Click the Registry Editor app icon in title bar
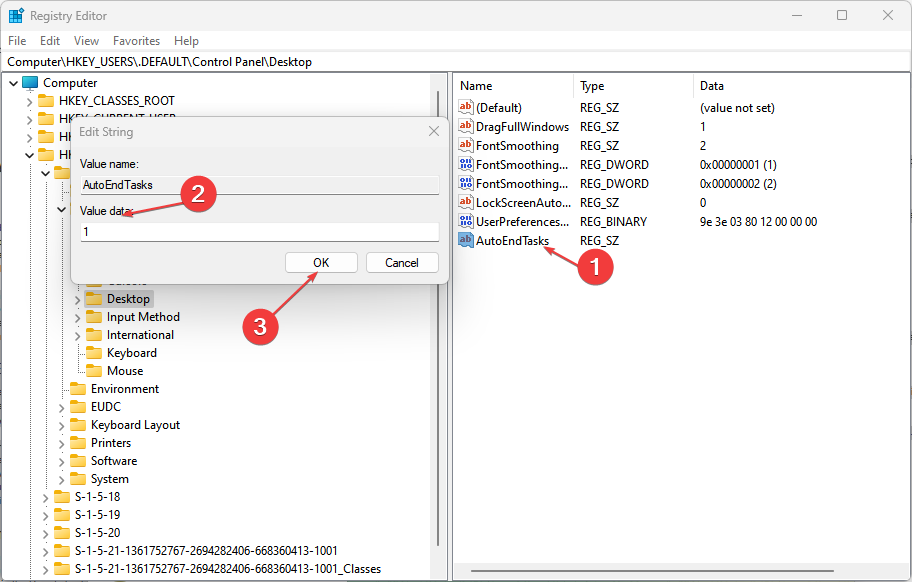 click(x=16, y=16)
